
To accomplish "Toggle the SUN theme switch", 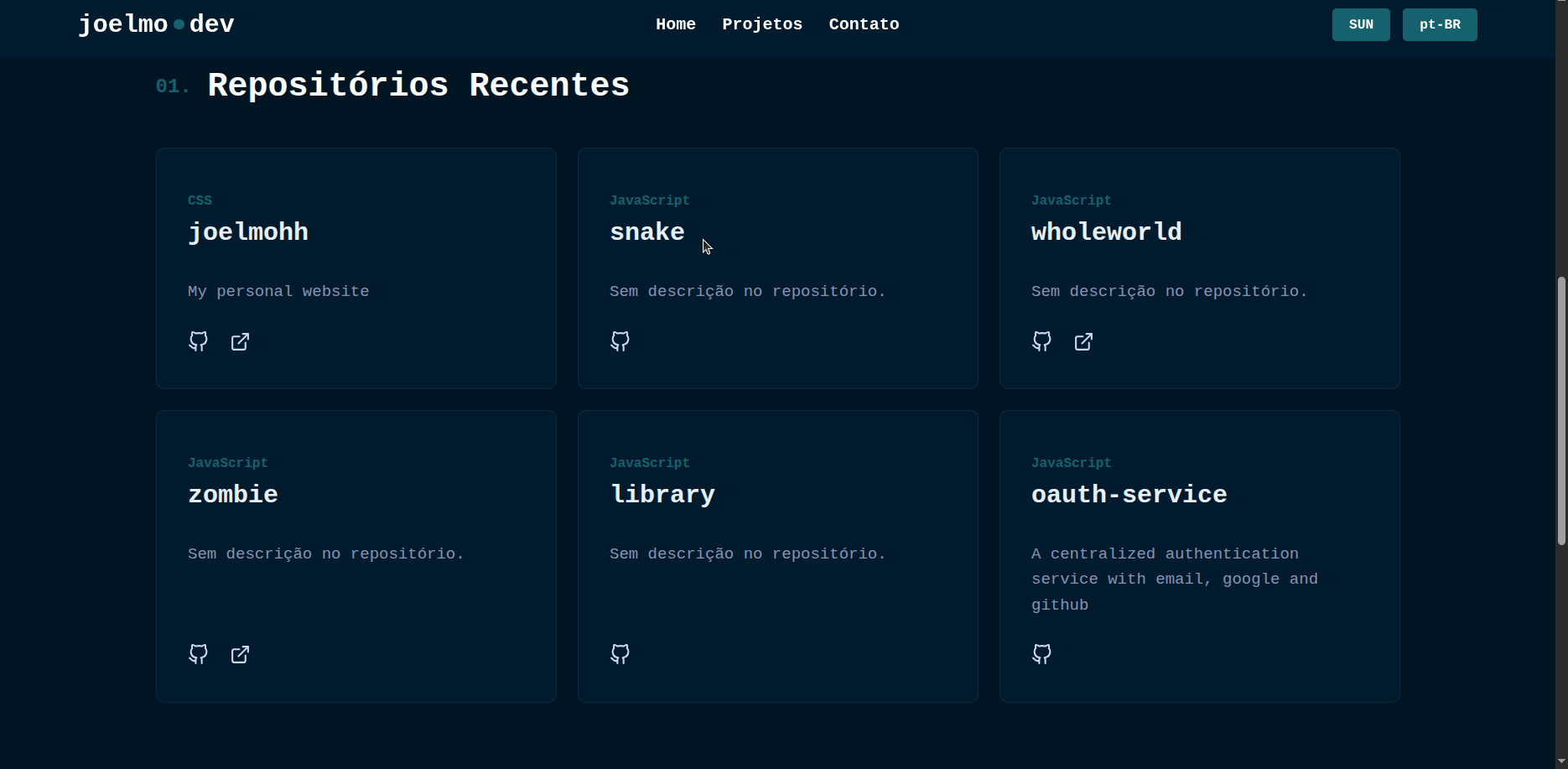I will [1360, 24].
